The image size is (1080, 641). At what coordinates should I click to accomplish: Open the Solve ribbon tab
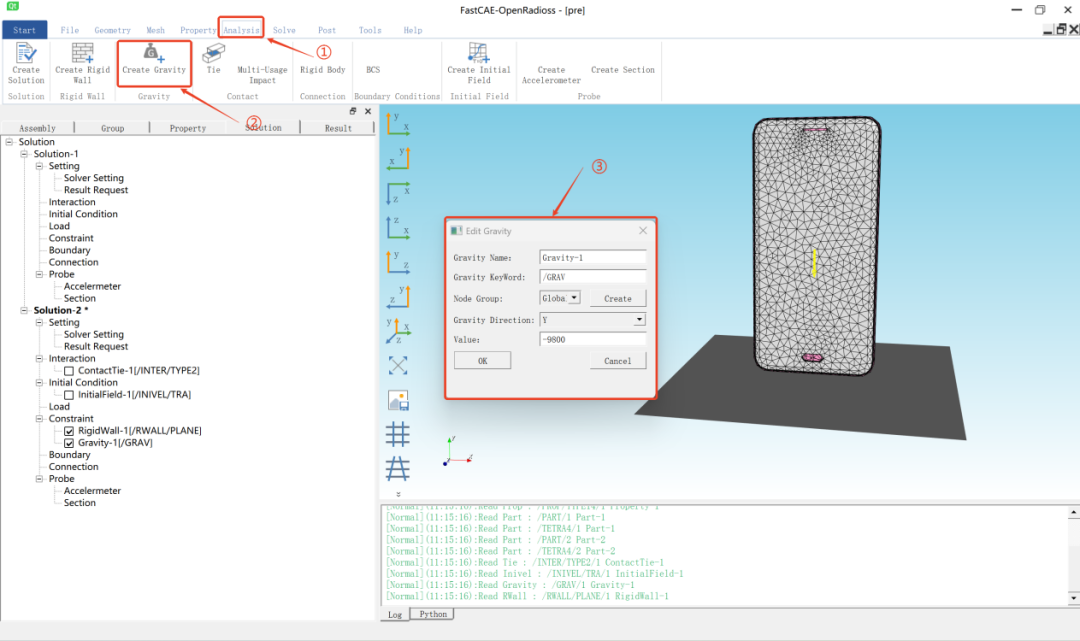[x=284, y=30]
